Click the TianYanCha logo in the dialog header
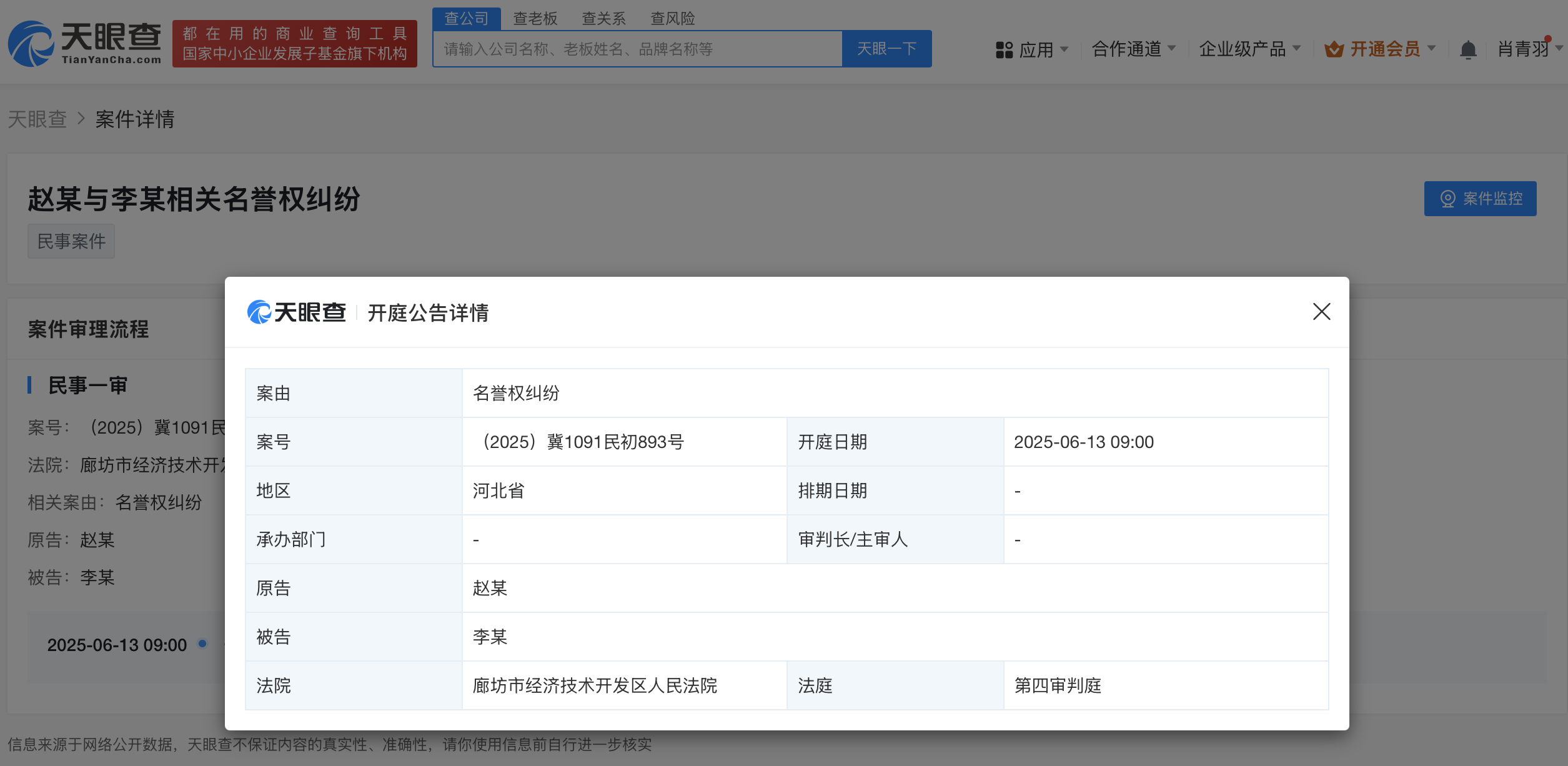The height and width of the screenshot is (766, 1568). (x=297, y=312)
